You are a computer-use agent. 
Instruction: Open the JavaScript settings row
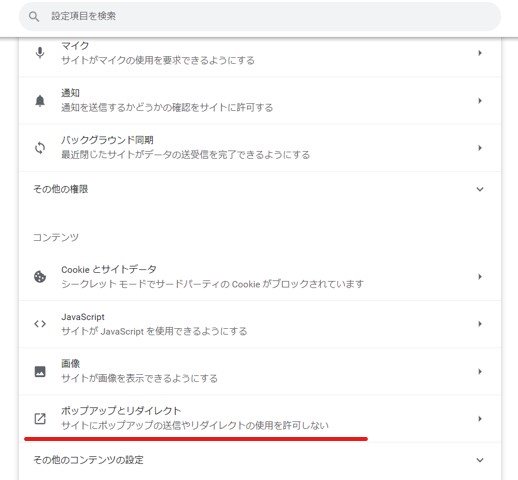coord(260,324)
